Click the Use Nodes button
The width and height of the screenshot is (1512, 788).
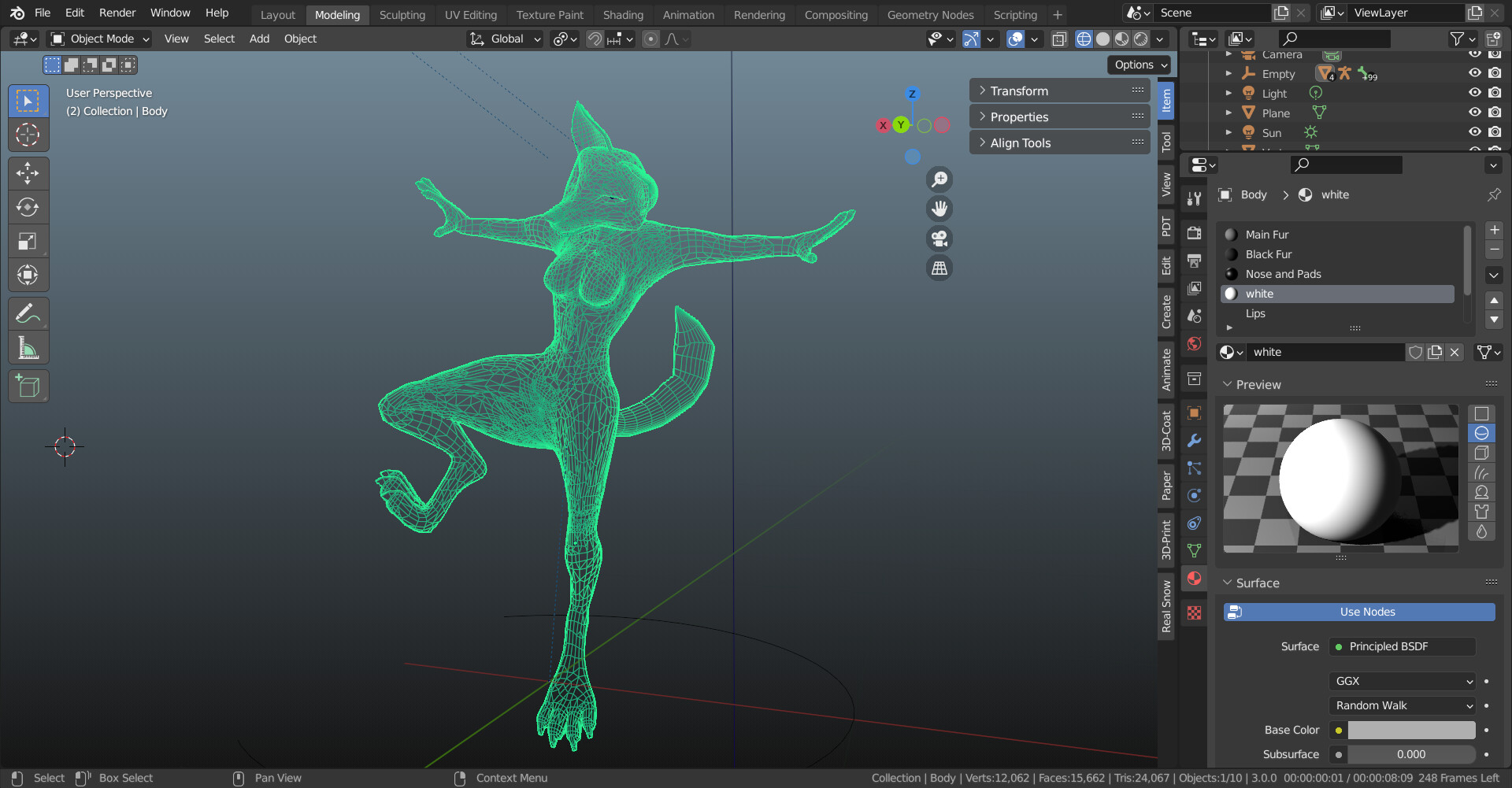pyautogui.click(x=1358, y=612)
